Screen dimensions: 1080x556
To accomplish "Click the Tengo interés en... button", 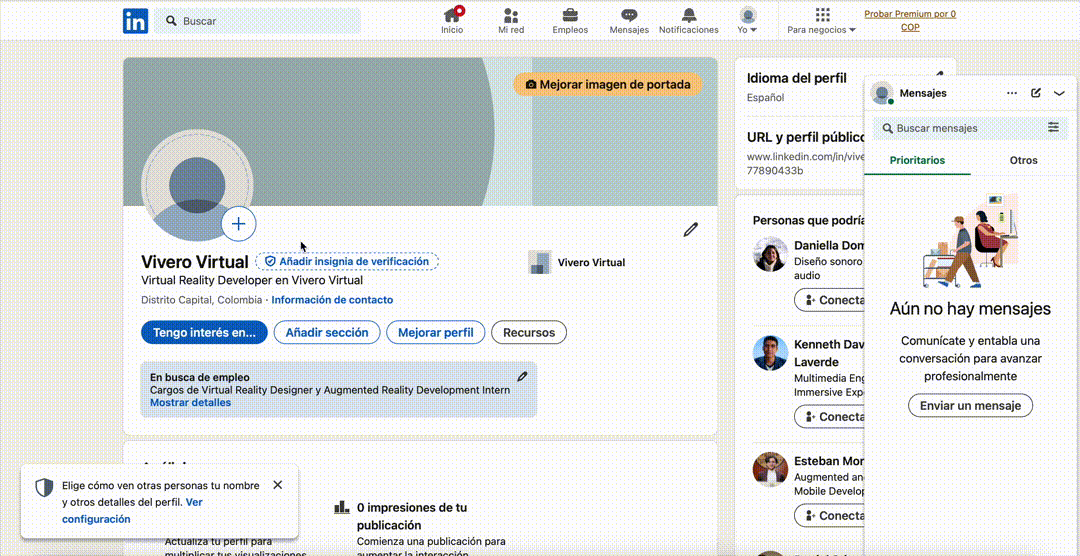I will (204, 332).
